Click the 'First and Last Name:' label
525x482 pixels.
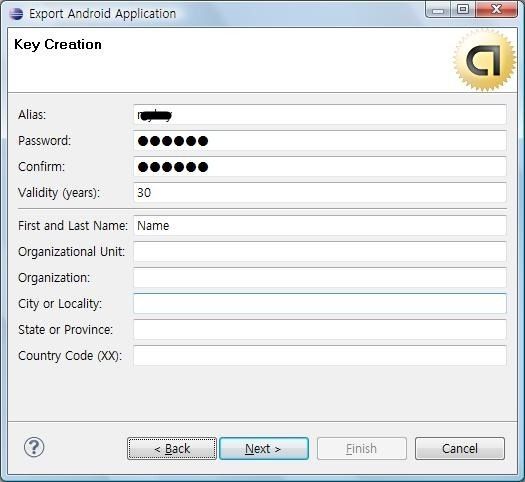tap(73, 226)
